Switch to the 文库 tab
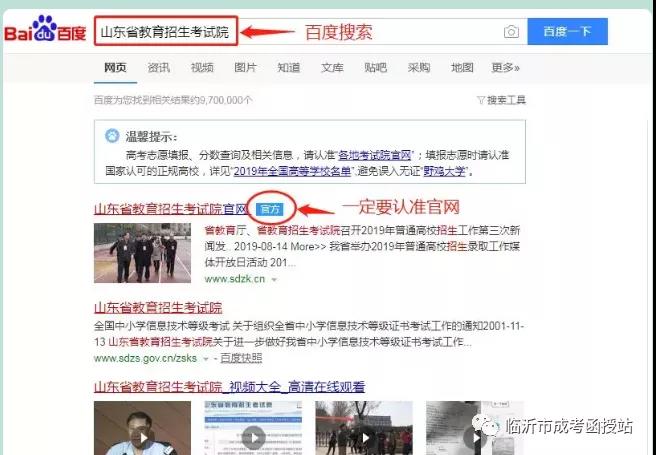The height and width of the screenshot is (455, 656). [332, 67]
